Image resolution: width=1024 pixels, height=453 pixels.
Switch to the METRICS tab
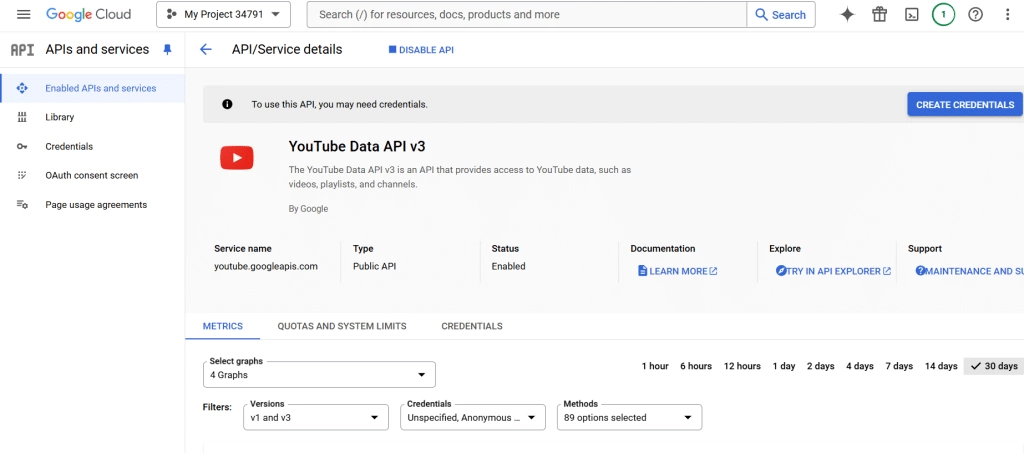point(223,326)
